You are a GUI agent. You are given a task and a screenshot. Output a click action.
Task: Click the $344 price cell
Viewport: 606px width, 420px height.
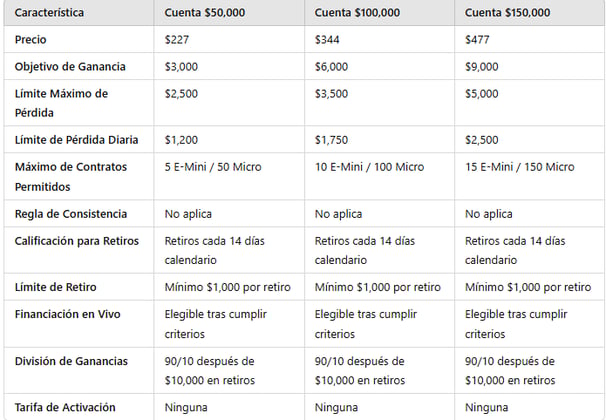click(327, 39)
